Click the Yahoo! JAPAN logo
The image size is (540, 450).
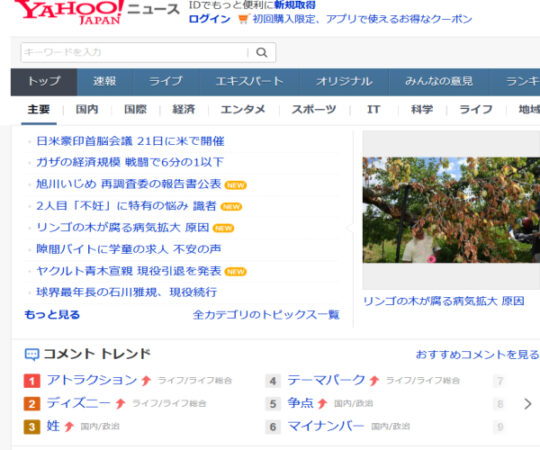[x=69, y=12]
